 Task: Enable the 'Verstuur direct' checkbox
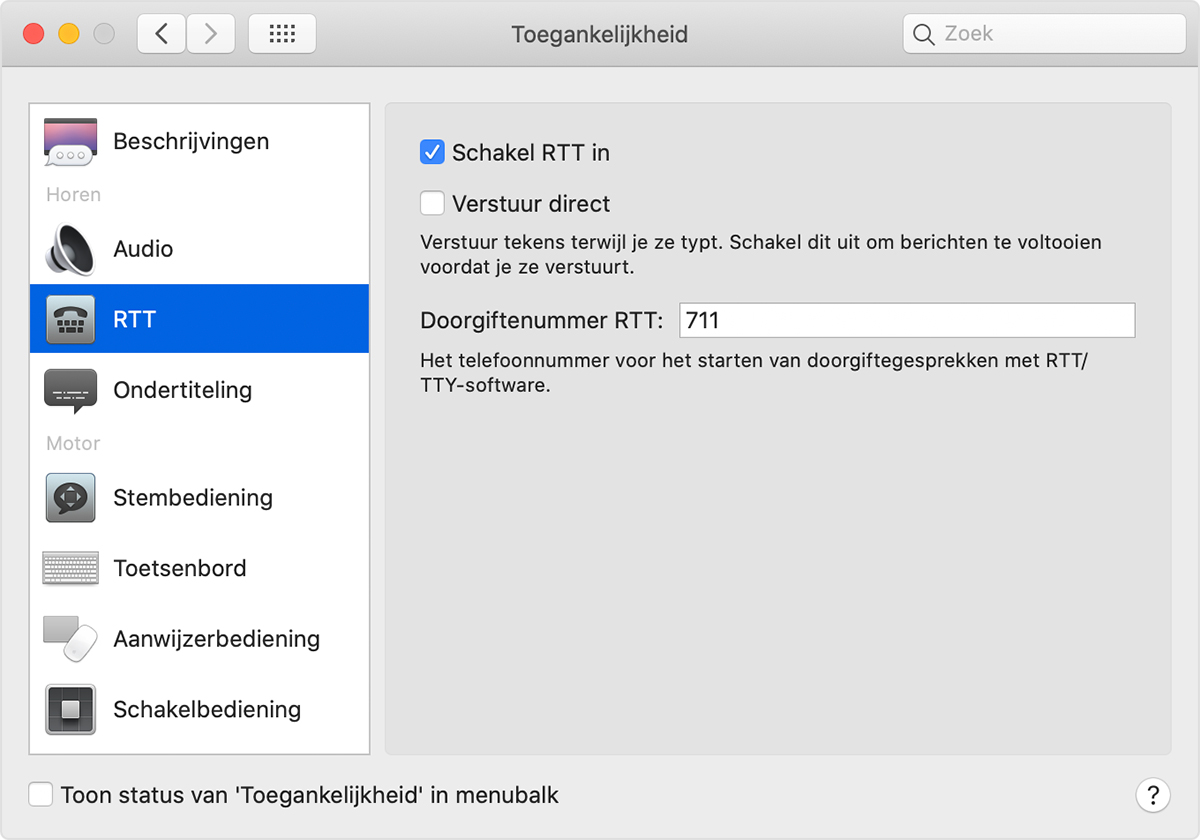(432, 204)
